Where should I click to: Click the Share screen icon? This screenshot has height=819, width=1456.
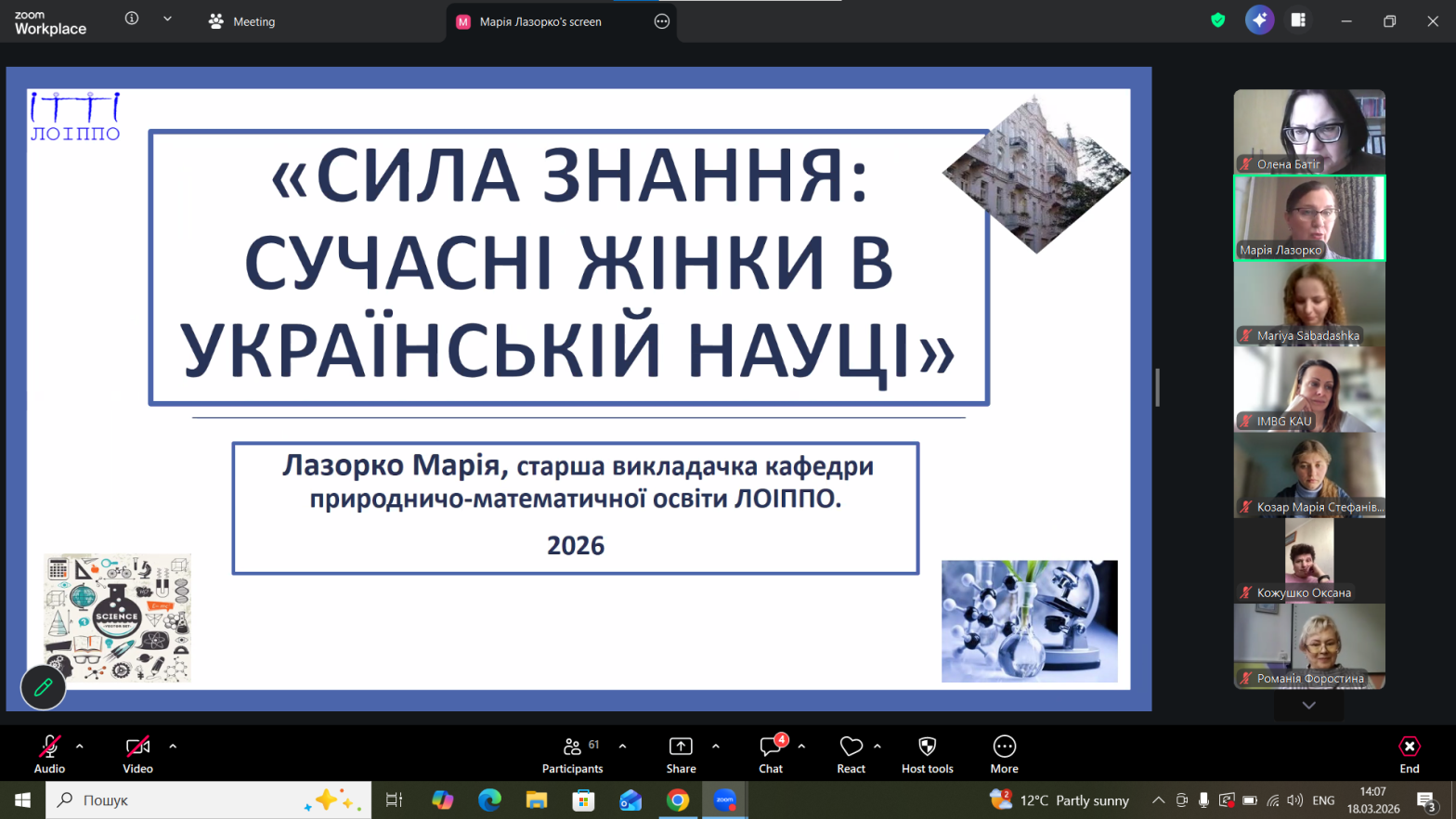(681, 754)
